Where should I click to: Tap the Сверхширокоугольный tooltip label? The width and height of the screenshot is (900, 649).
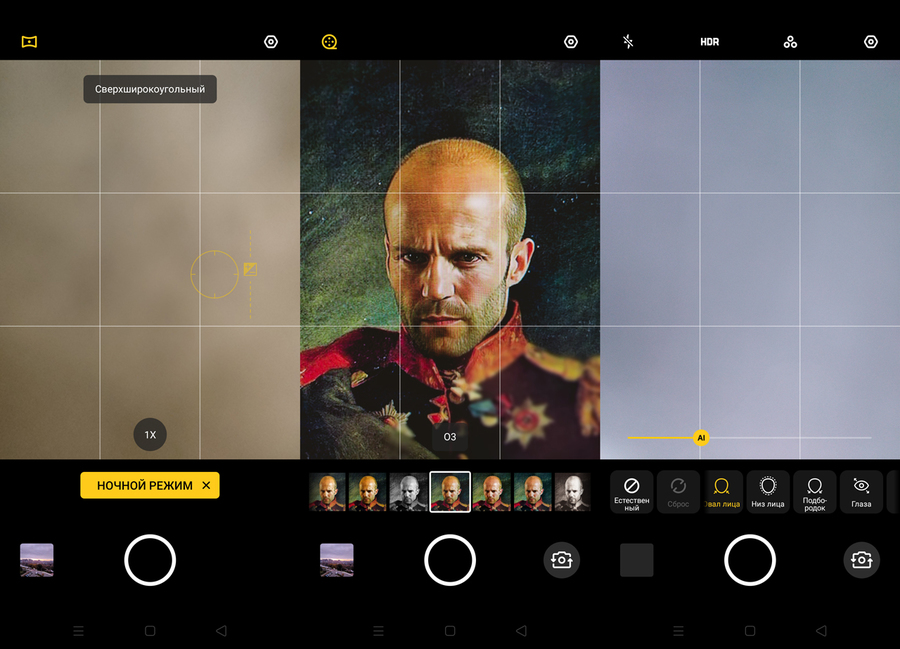tap(150, 89)
